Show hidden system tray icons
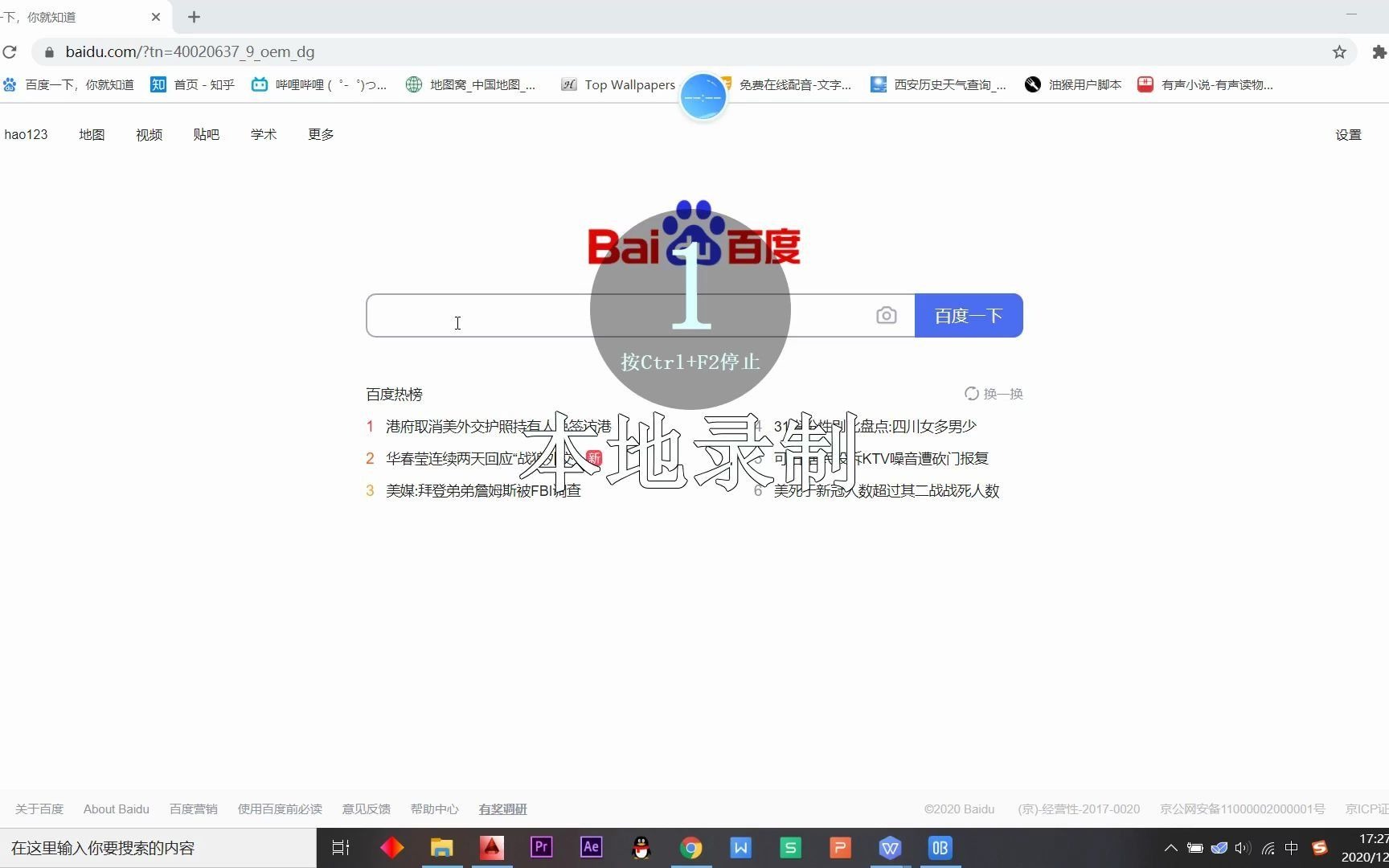The width and height of the screenshot is (1389, 868). point(1171,848)
